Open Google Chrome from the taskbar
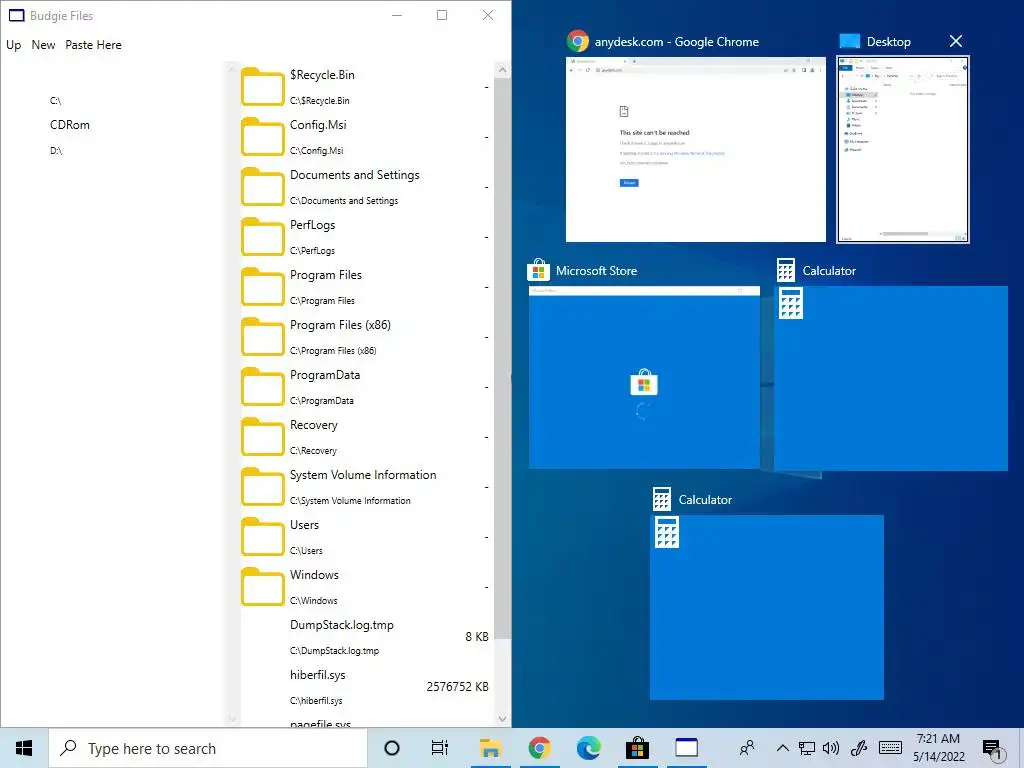The height and width of the screenshot is (768, 1024). (539, 748)
